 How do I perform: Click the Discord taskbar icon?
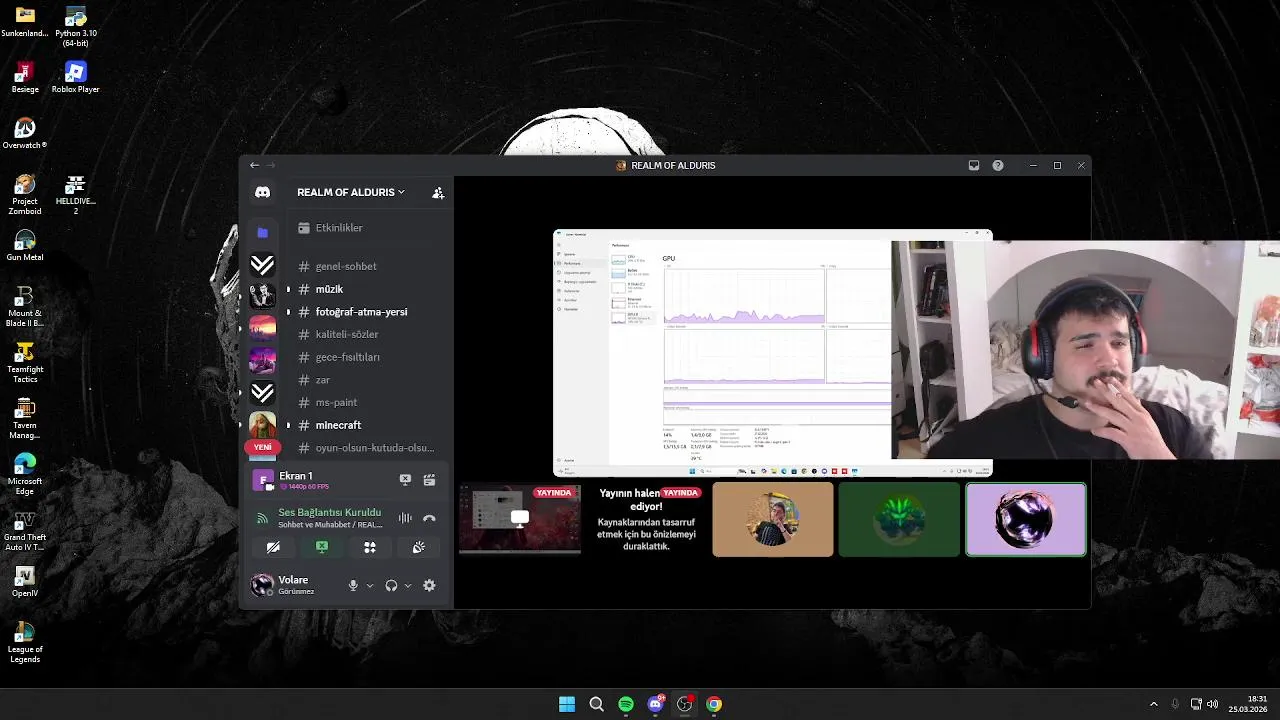pos(655,704)
